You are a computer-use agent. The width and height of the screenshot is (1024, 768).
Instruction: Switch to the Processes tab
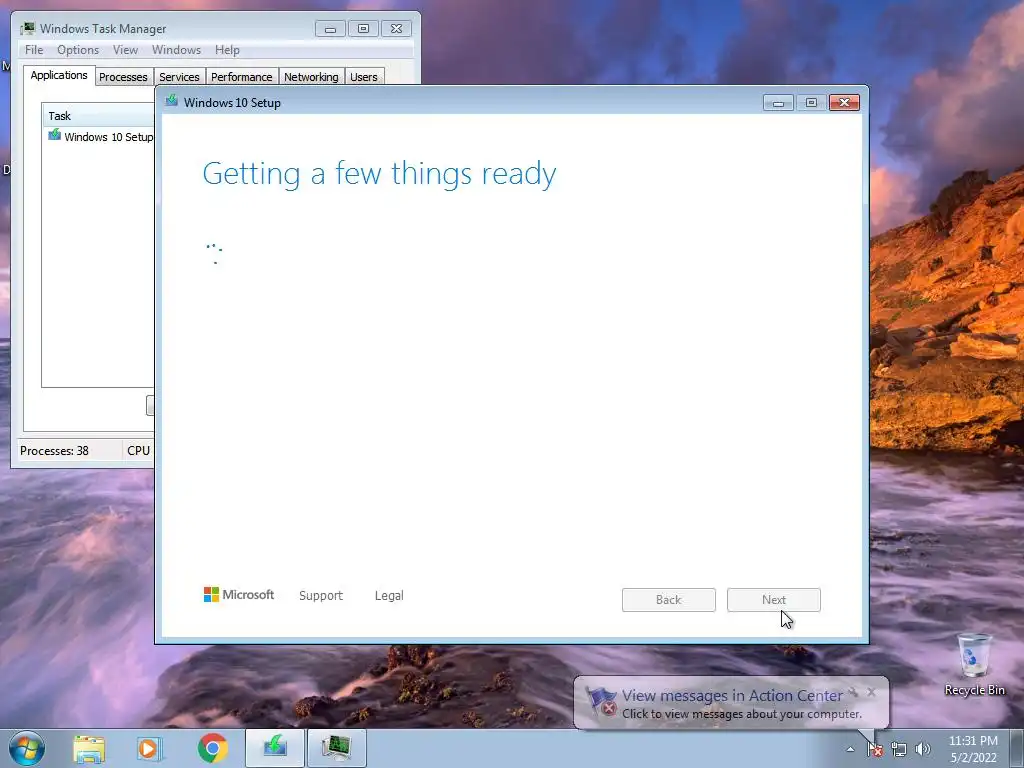click(x=123, y=77)
